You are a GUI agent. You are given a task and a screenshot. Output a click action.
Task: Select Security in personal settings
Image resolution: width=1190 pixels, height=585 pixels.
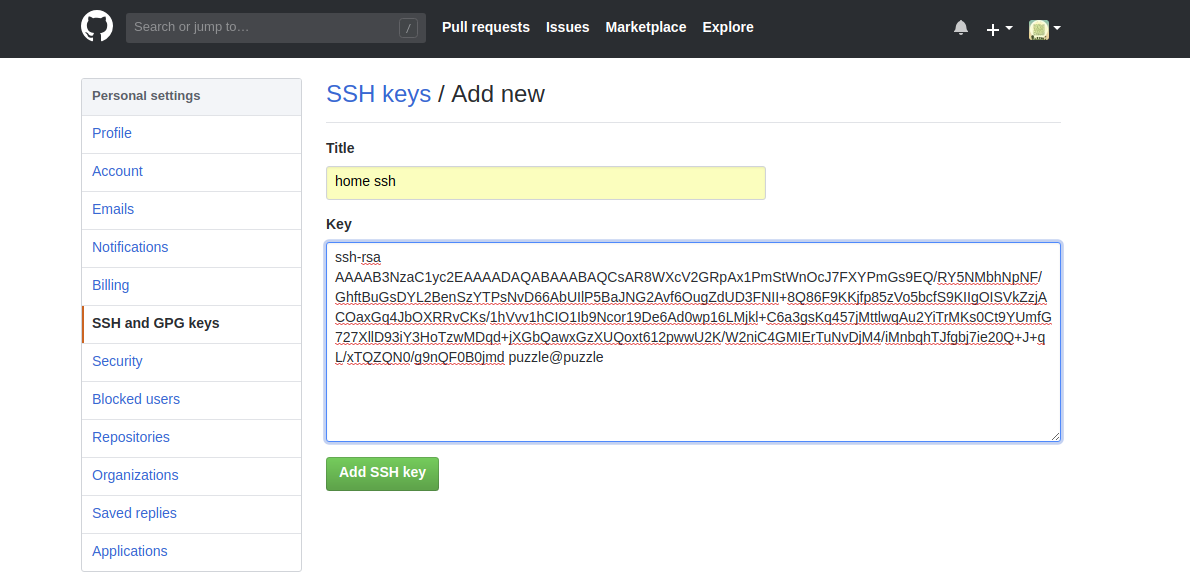(117, 361)
